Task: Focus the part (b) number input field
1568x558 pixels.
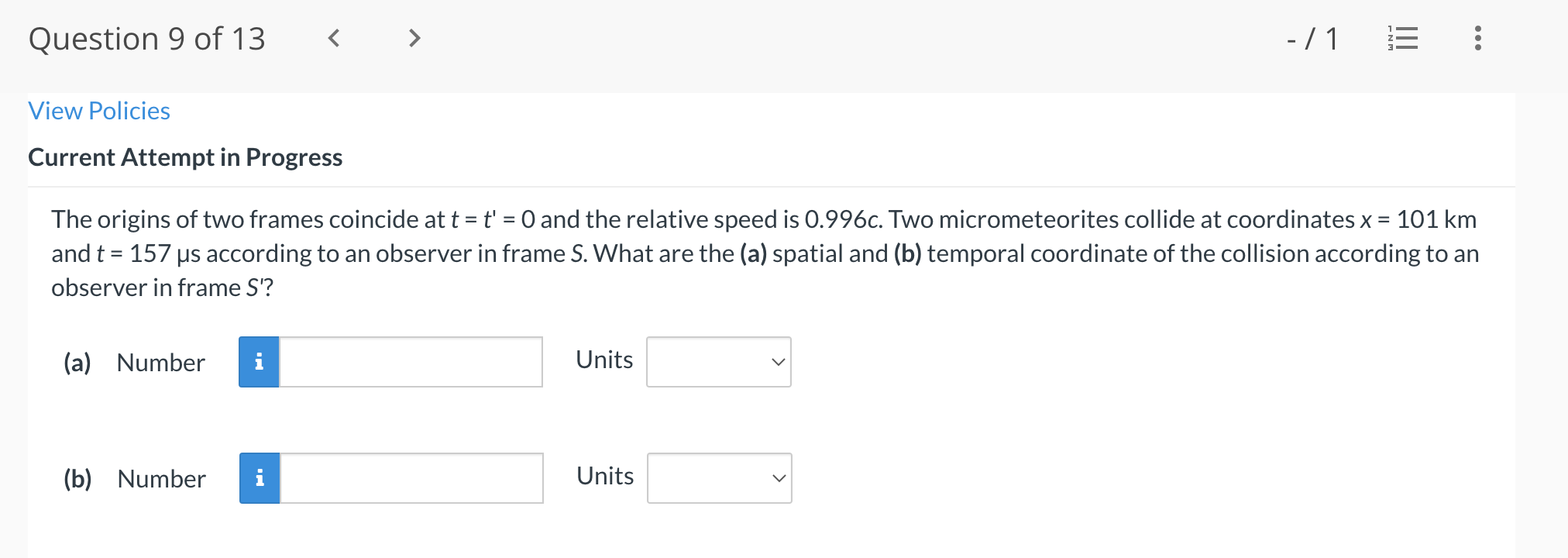Action: [x=411, y=478]
